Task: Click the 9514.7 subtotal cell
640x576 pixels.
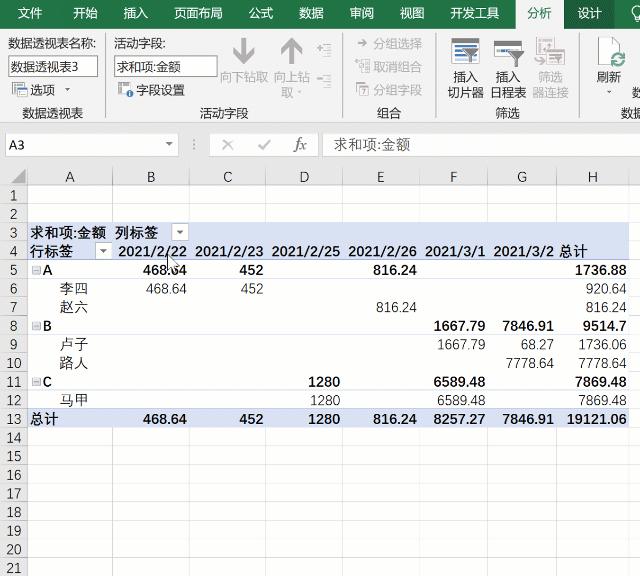Action: (593, 326)
